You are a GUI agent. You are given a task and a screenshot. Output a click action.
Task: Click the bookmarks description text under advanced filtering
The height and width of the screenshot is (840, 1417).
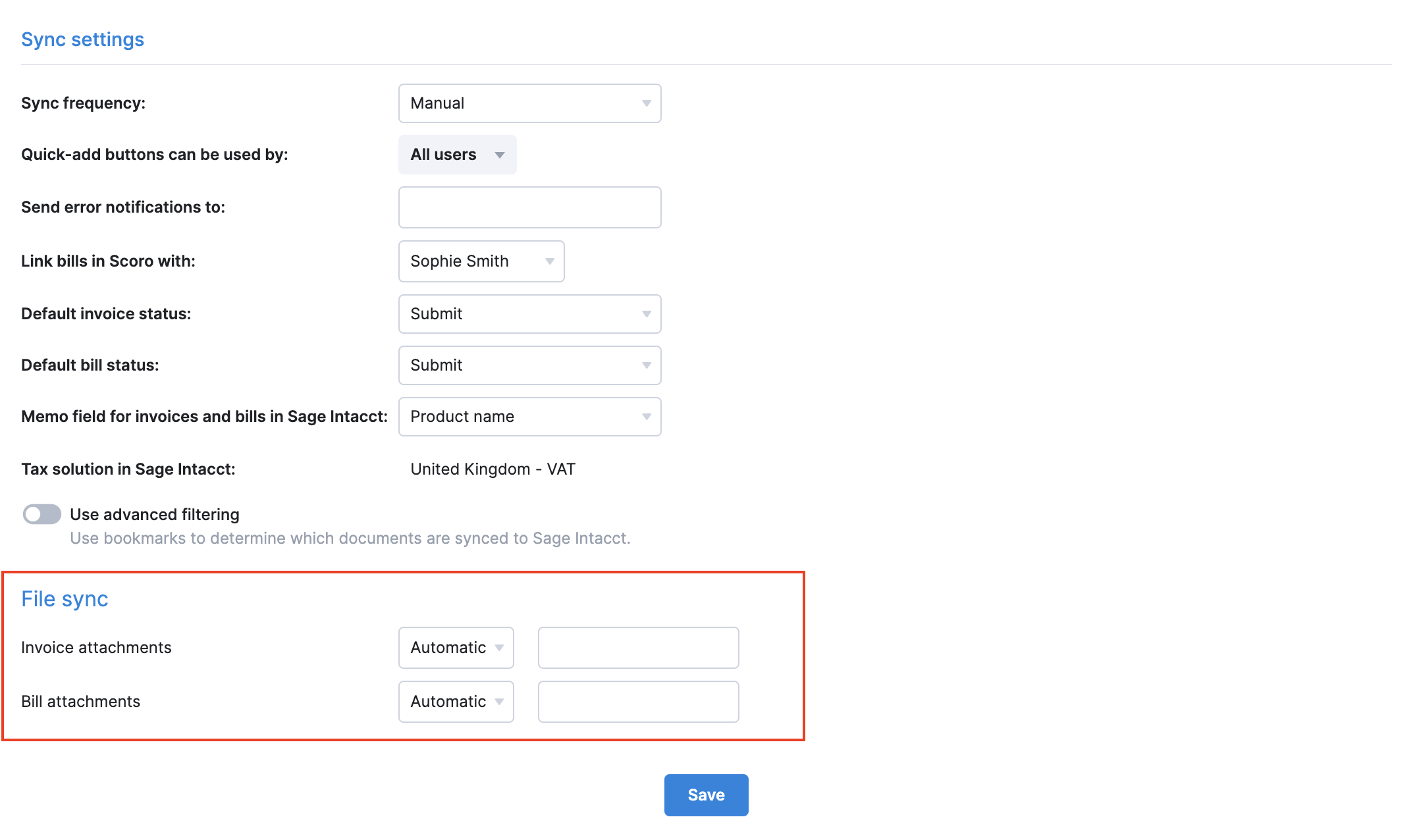coord(350,538)
